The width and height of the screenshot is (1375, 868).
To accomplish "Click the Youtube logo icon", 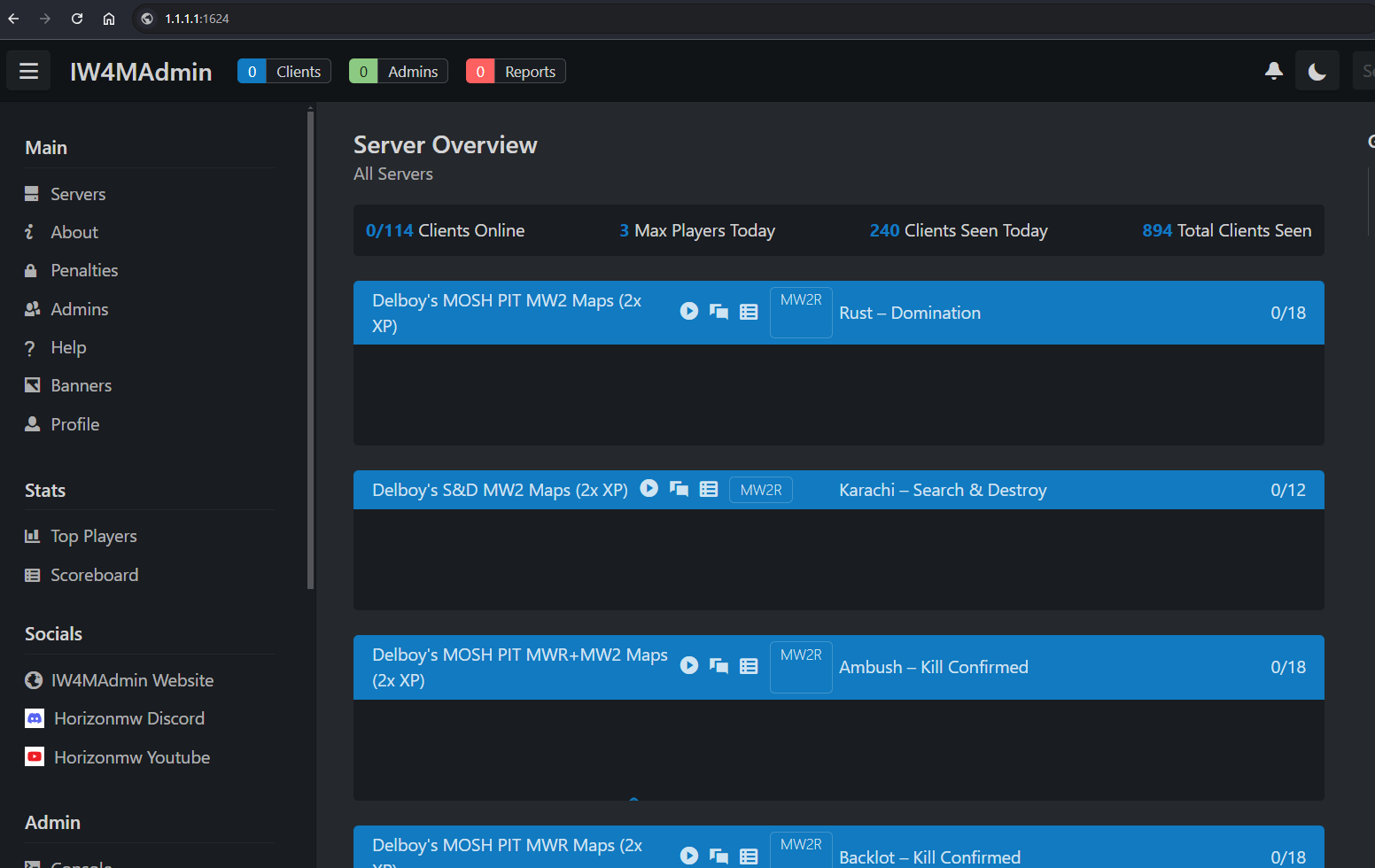I will click(35, 757).
